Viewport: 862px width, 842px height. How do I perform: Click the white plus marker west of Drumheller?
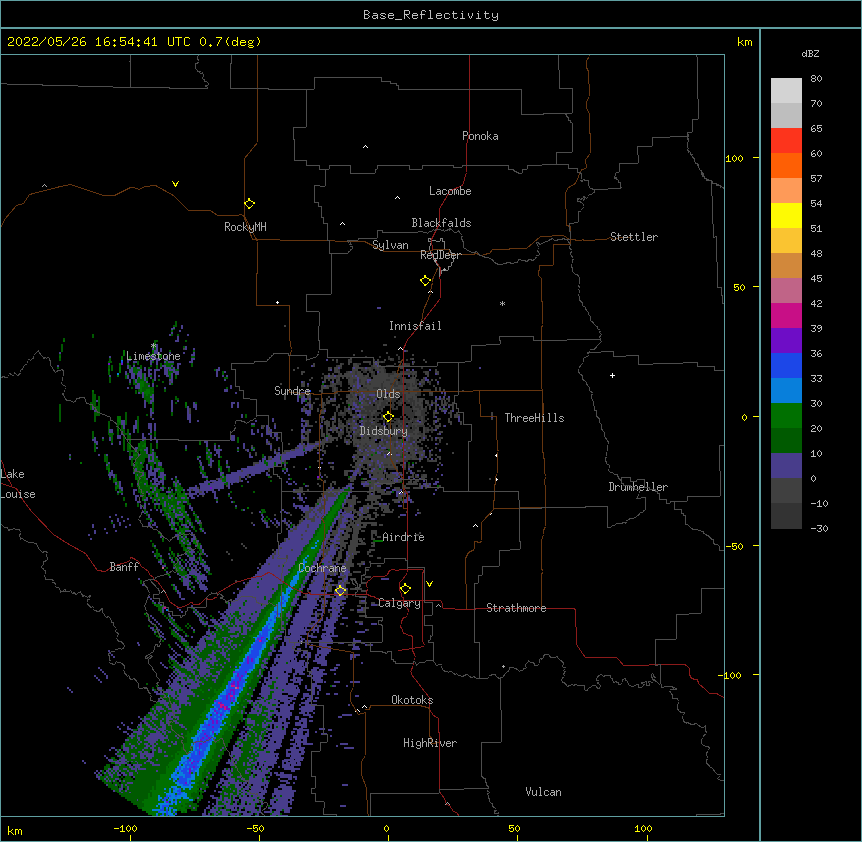click(x=612, y=375)
